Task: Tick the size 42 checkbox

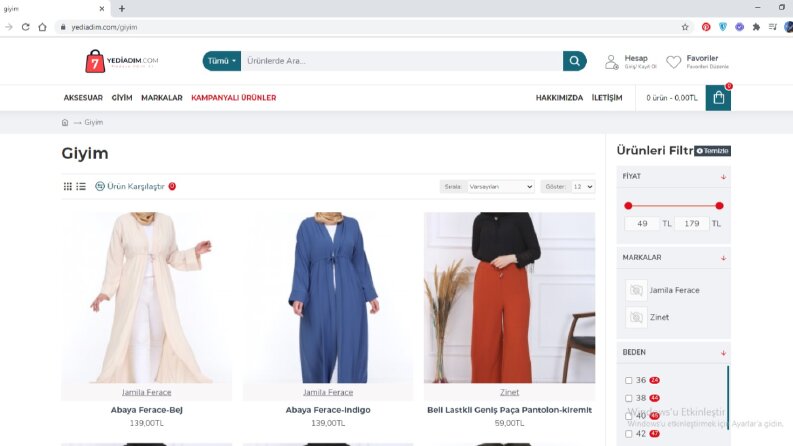Action: (x=629, y=434)
